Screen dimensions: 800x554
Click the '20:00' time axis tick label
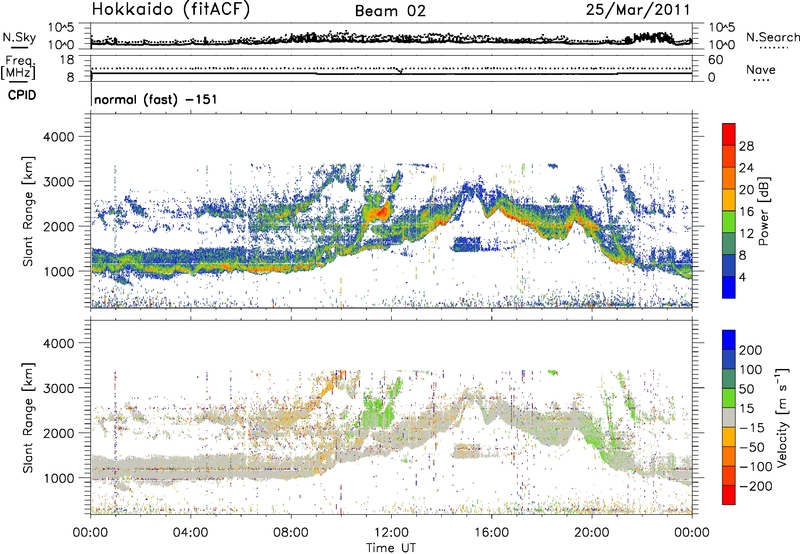point(592,533)
